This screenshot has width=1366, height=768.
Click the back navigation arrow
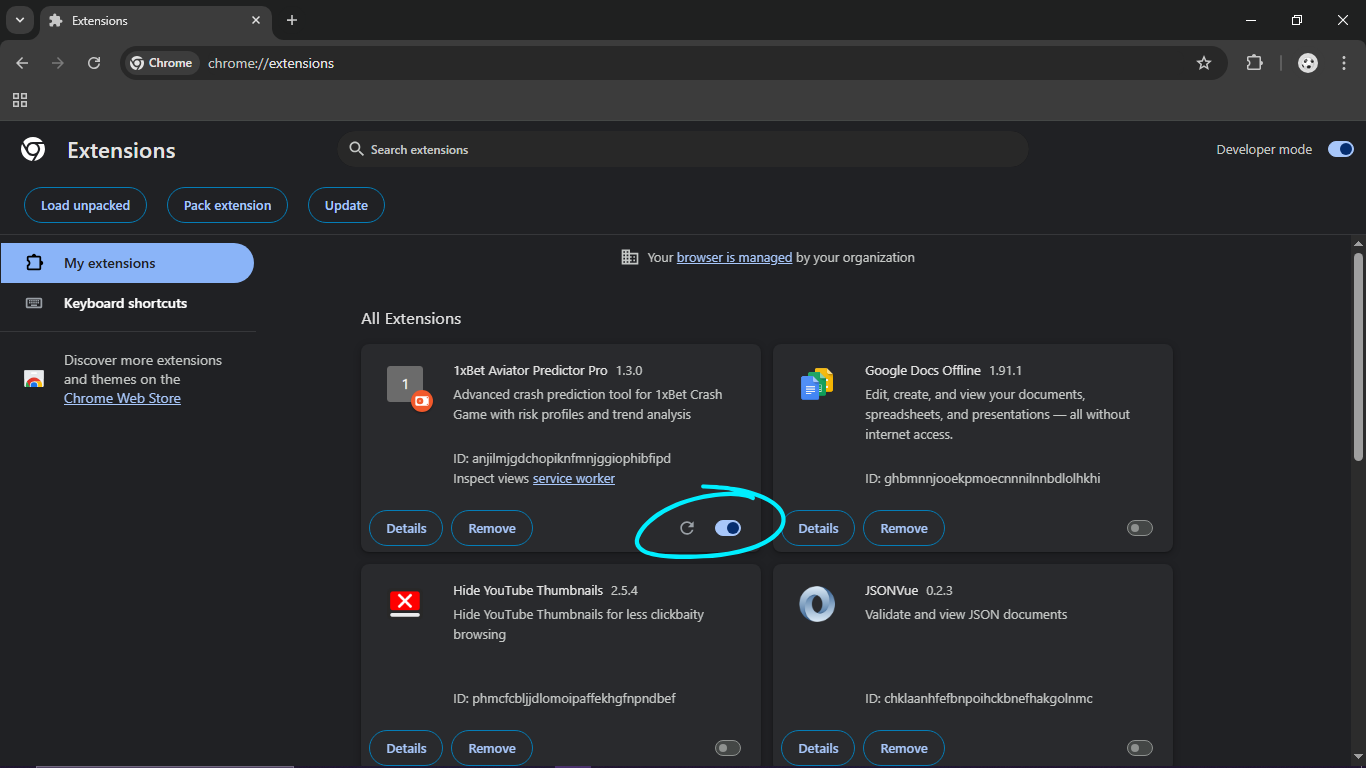coord(22,63)
